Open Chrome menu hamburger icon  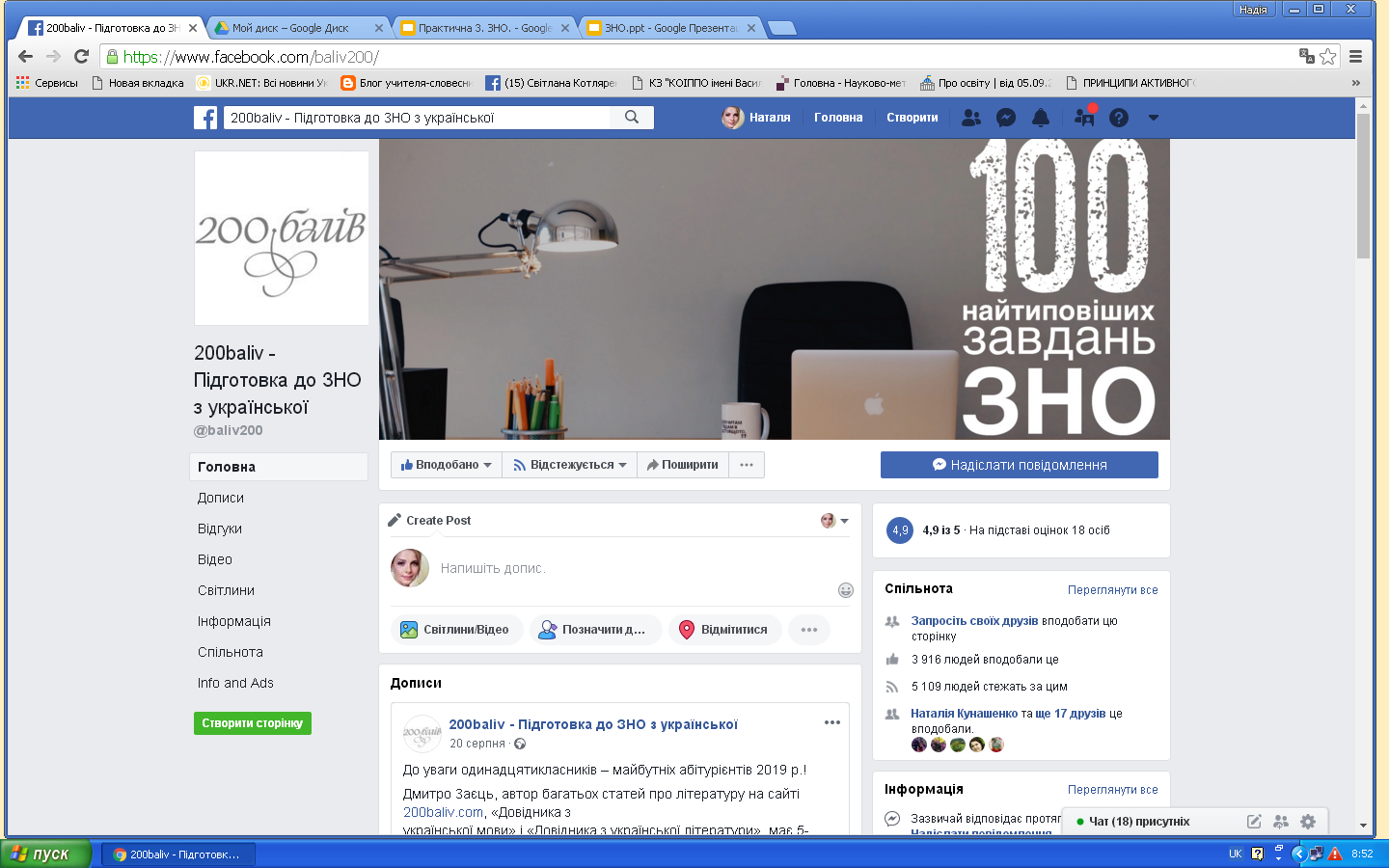[1355, 57]
